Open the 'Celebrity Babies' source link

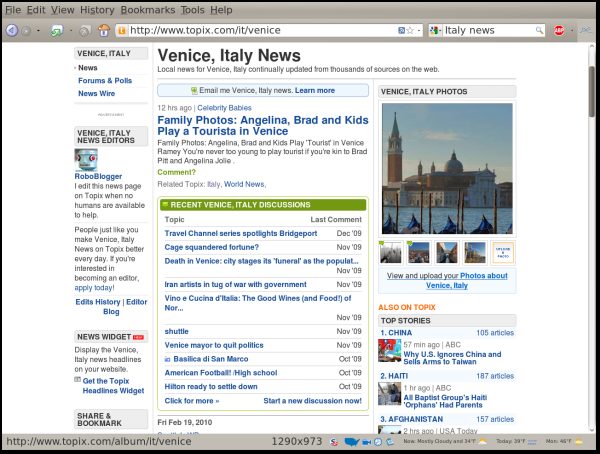click(x=224, y=108)
